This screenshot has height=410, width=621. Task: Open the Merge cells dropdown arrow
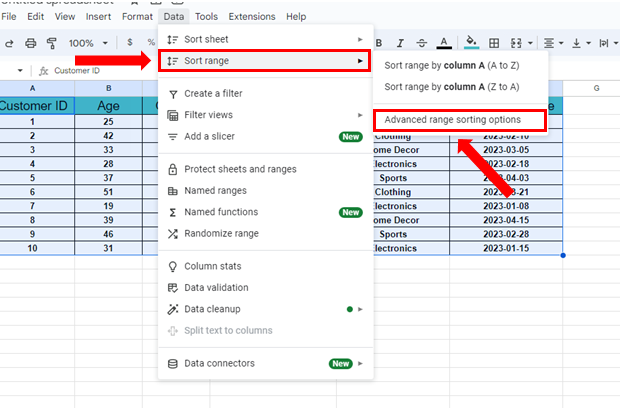[530, 43]
